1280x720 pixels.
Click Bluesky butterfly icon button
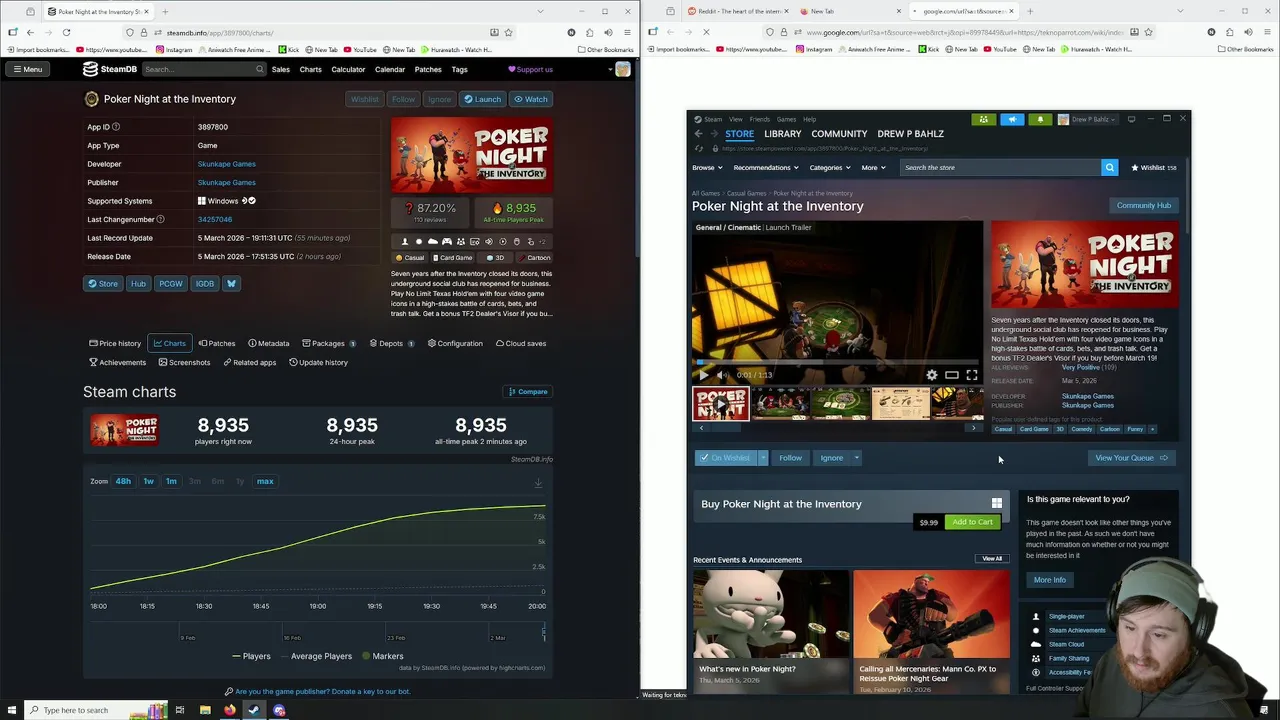[231, 283]
